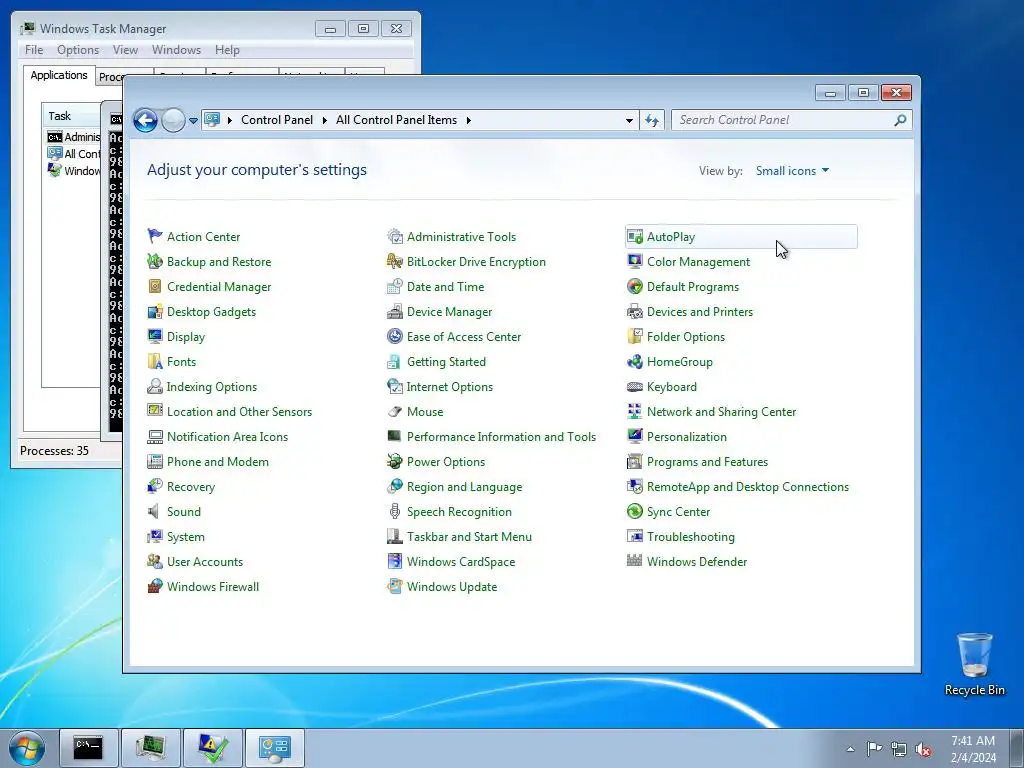Show hidden tray icons arrow
Viewport: 1024px width, 768px height.
tap(850, 749)
